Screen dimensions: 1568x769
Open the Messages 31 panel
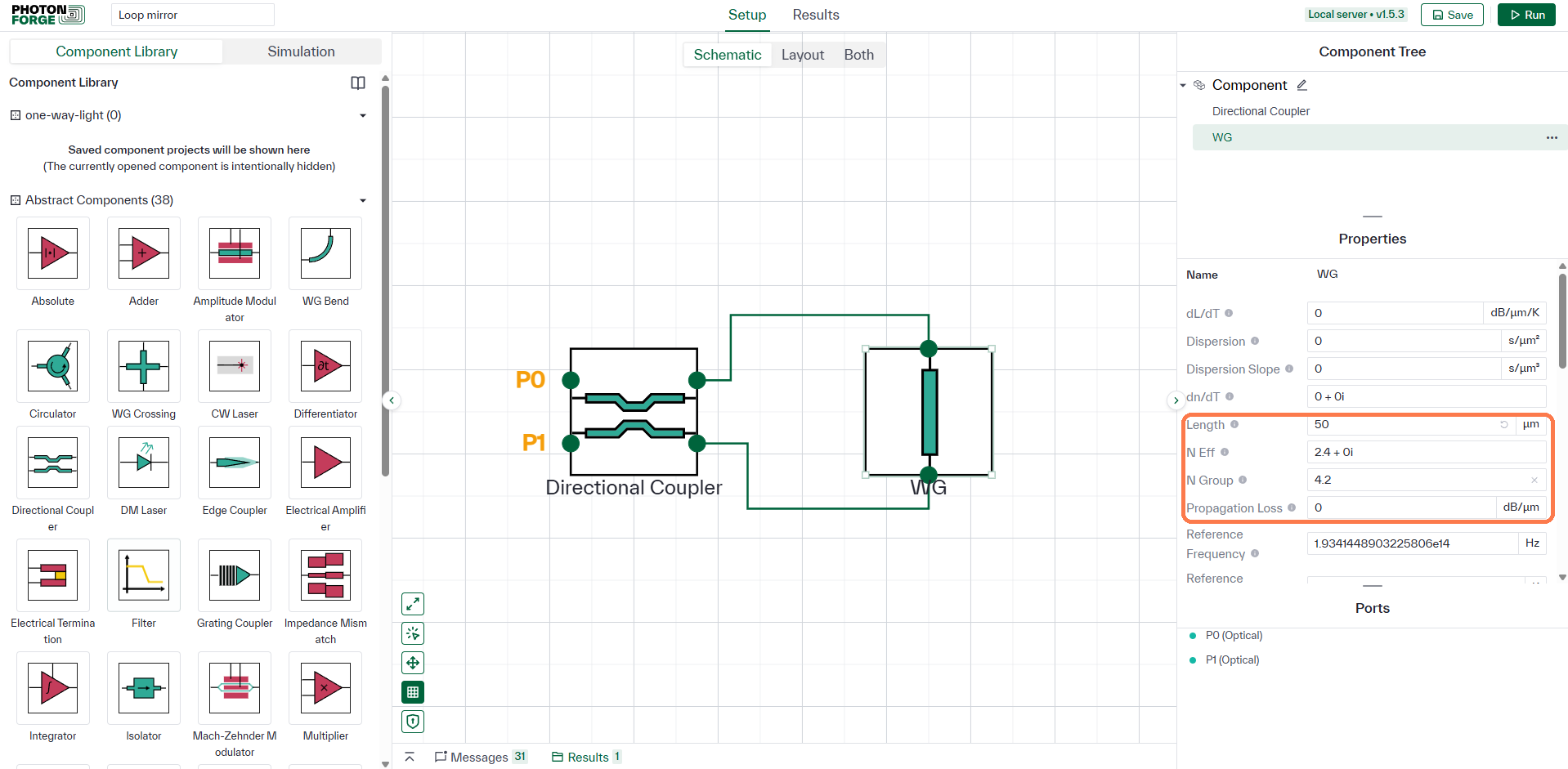481,757
